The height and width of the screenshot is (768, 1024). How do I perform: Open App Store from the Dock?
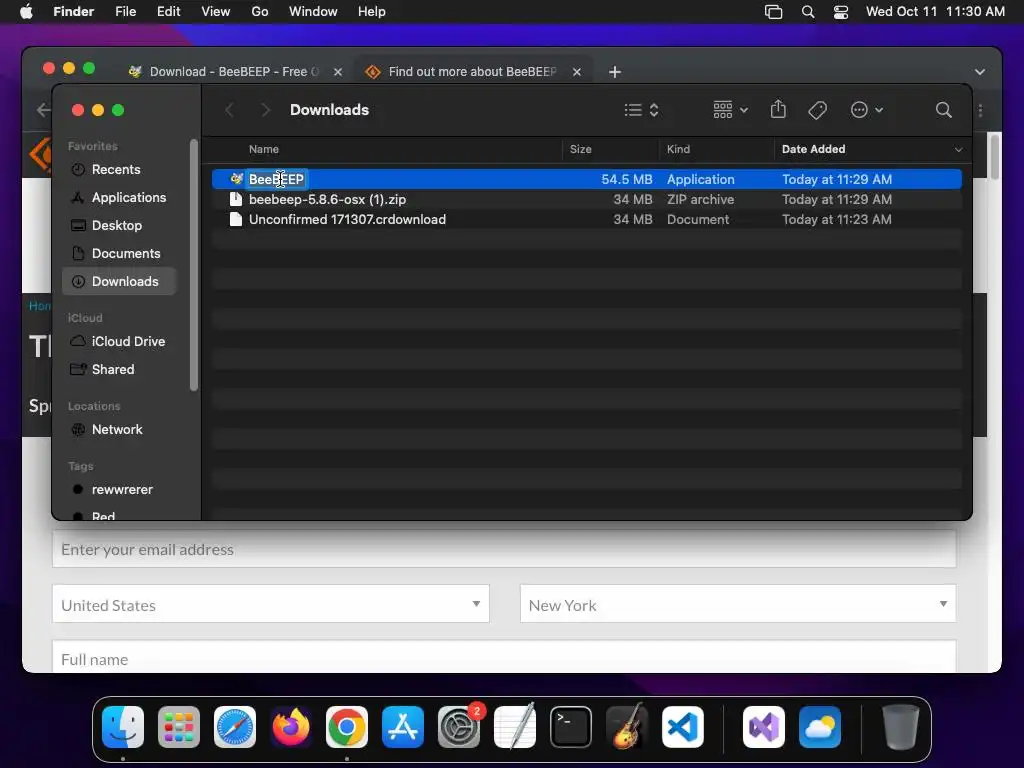pos(403,726)
